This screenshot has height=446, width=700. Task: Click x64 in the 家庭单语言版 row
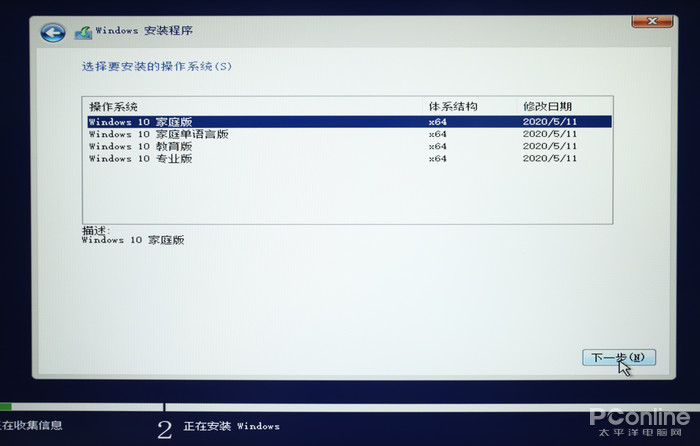point(438,134)
